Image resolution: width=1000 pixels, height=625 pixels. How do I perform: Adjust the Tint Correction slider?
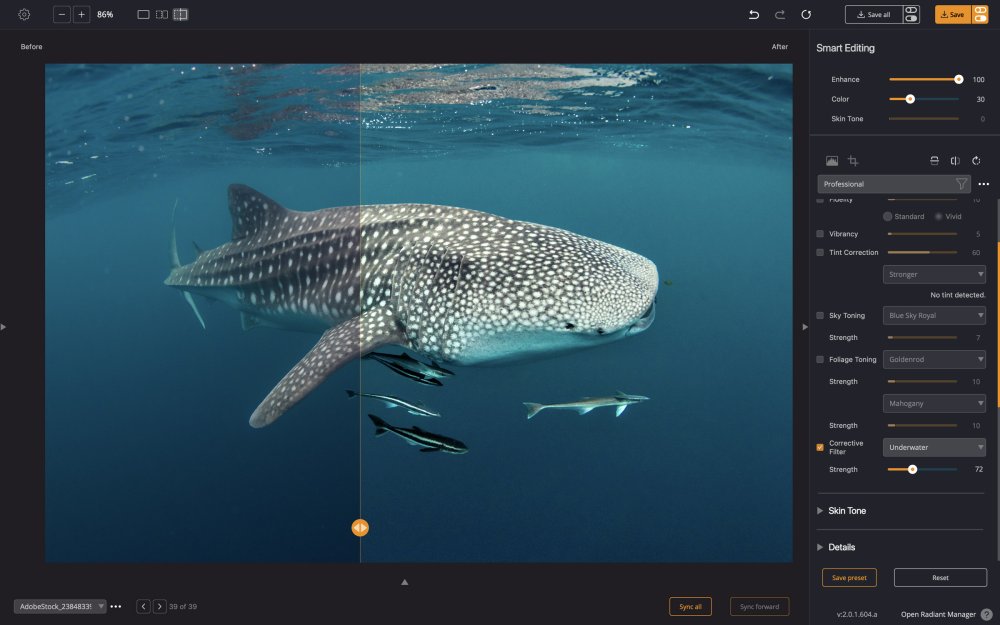(x=922, y=253)
